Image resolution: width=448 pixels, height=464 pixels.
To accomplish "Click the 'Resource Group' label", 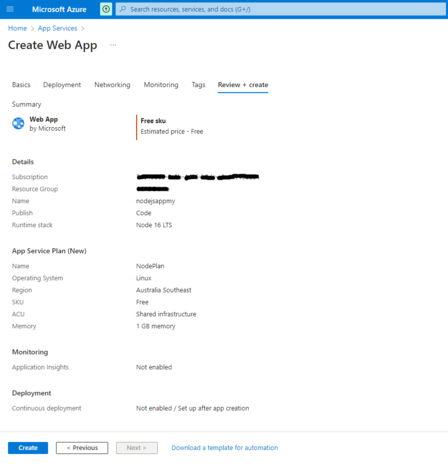I will [x=35, y=189].
